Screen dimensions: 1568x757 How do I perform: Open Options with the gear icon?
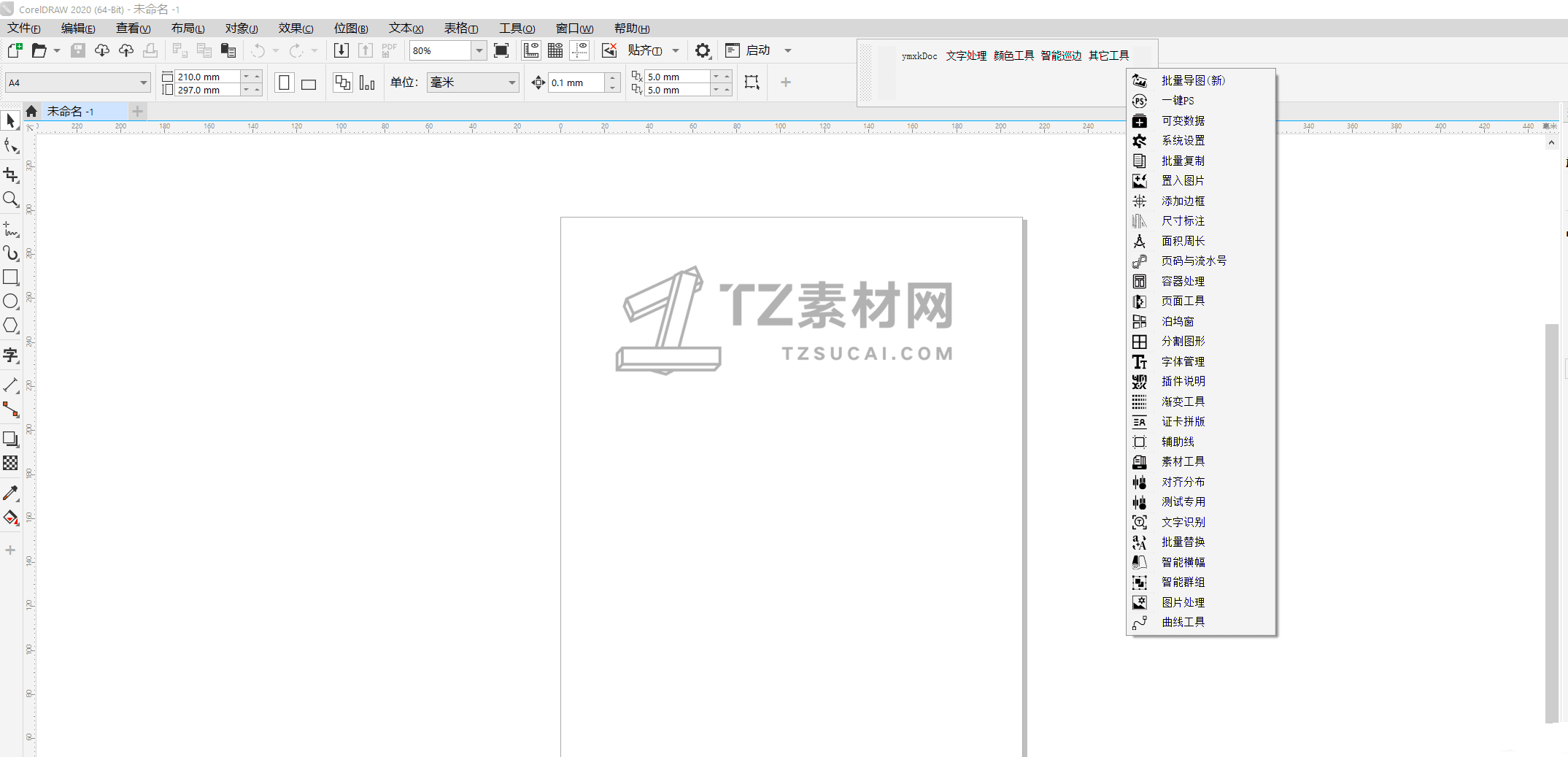(x=702, y=50)
